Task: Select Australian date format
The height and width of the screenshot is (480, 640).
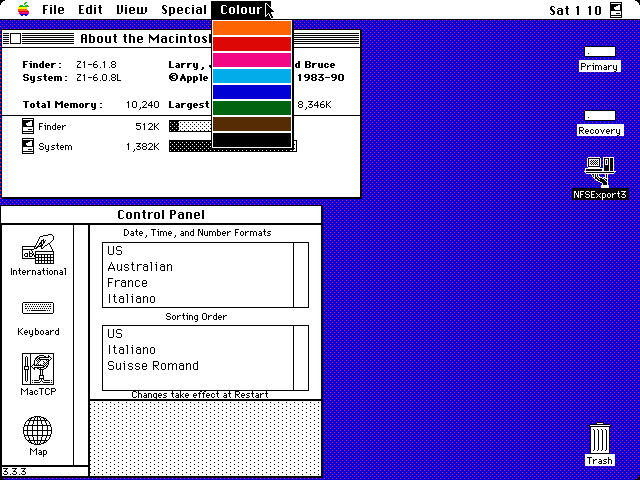Action: (198, 267)
